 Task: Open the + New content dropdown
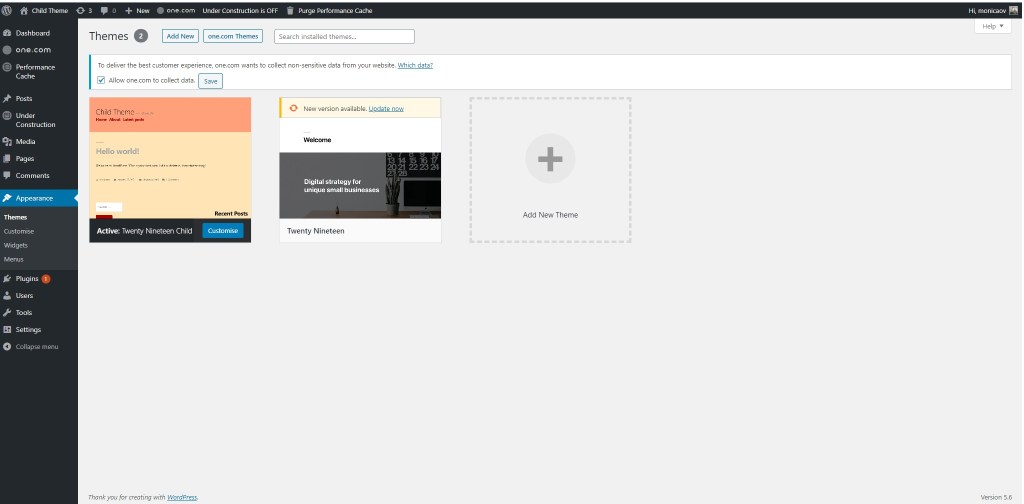[137, 10]
